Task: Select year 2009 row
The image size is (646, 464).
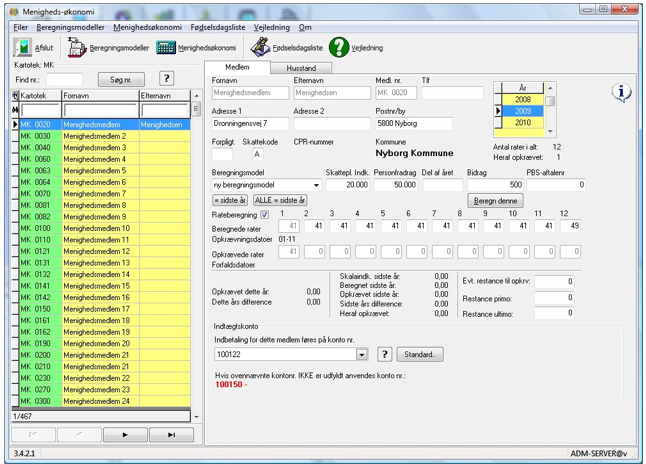Action: coord(523,111)
